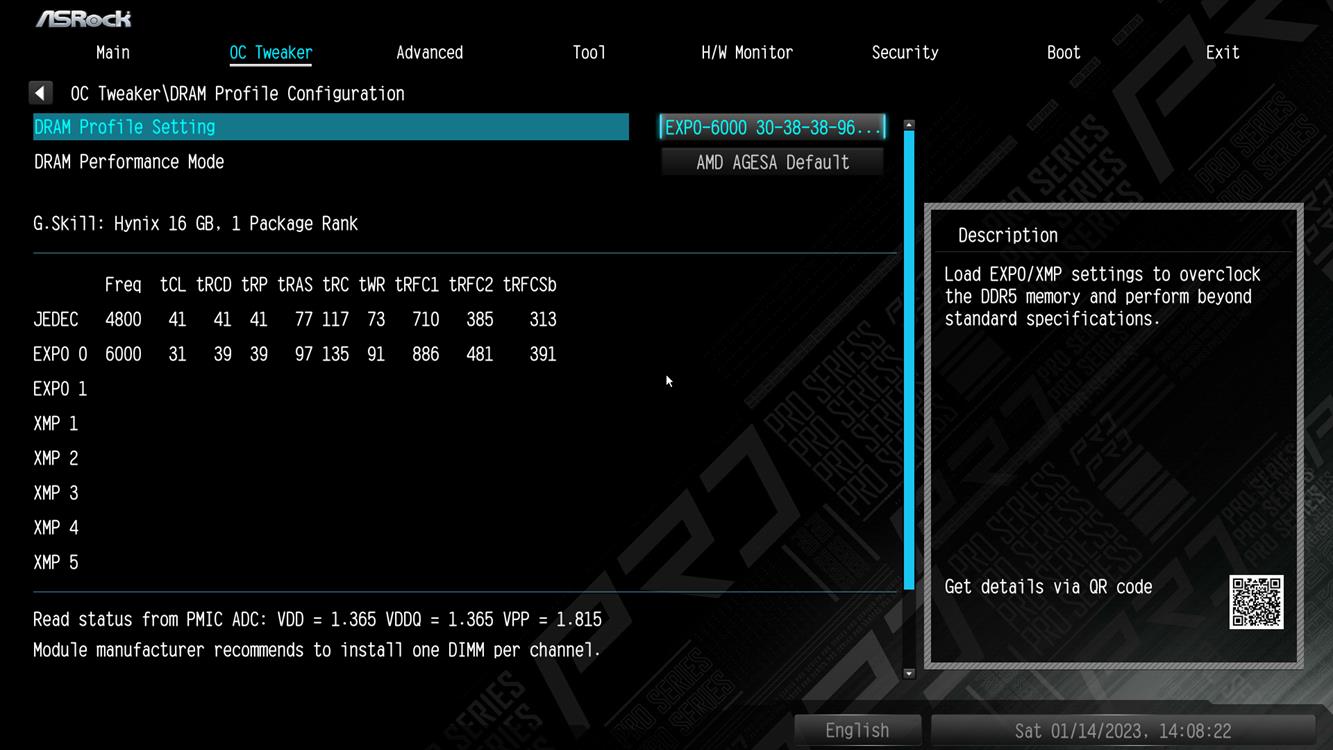Click the scrollbar up arrow
Viewport: 1333px width, 750px height.
909,125
